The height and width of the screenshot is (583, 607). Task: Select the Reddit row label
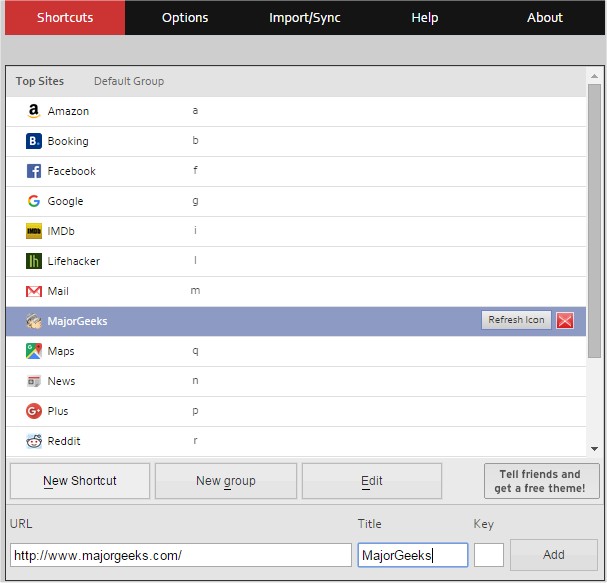pyautogui.click(x=63, y=441)
